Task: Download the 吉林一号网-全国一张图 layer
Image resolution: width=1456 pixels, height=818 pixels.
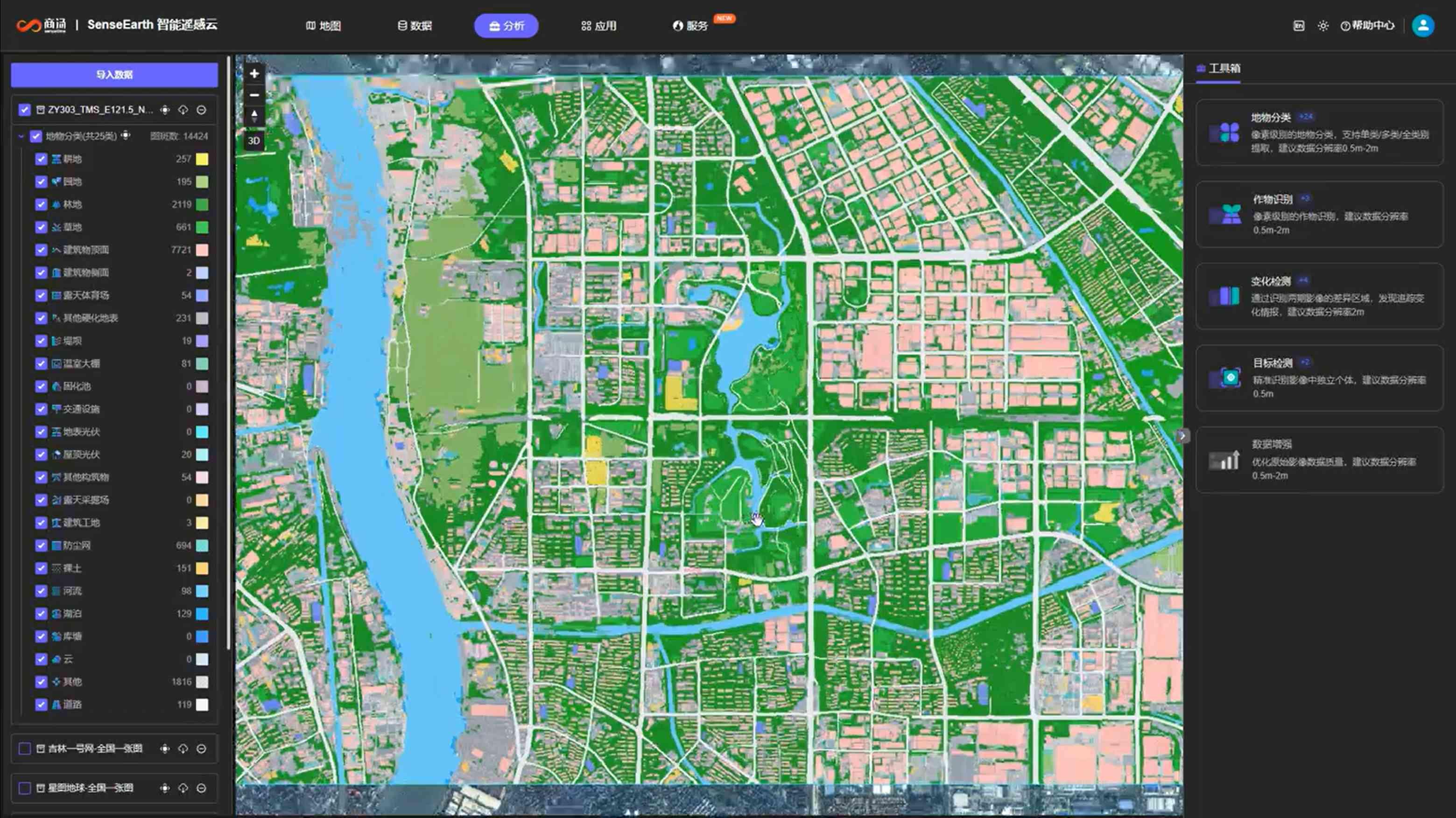Action: (183, 748)
